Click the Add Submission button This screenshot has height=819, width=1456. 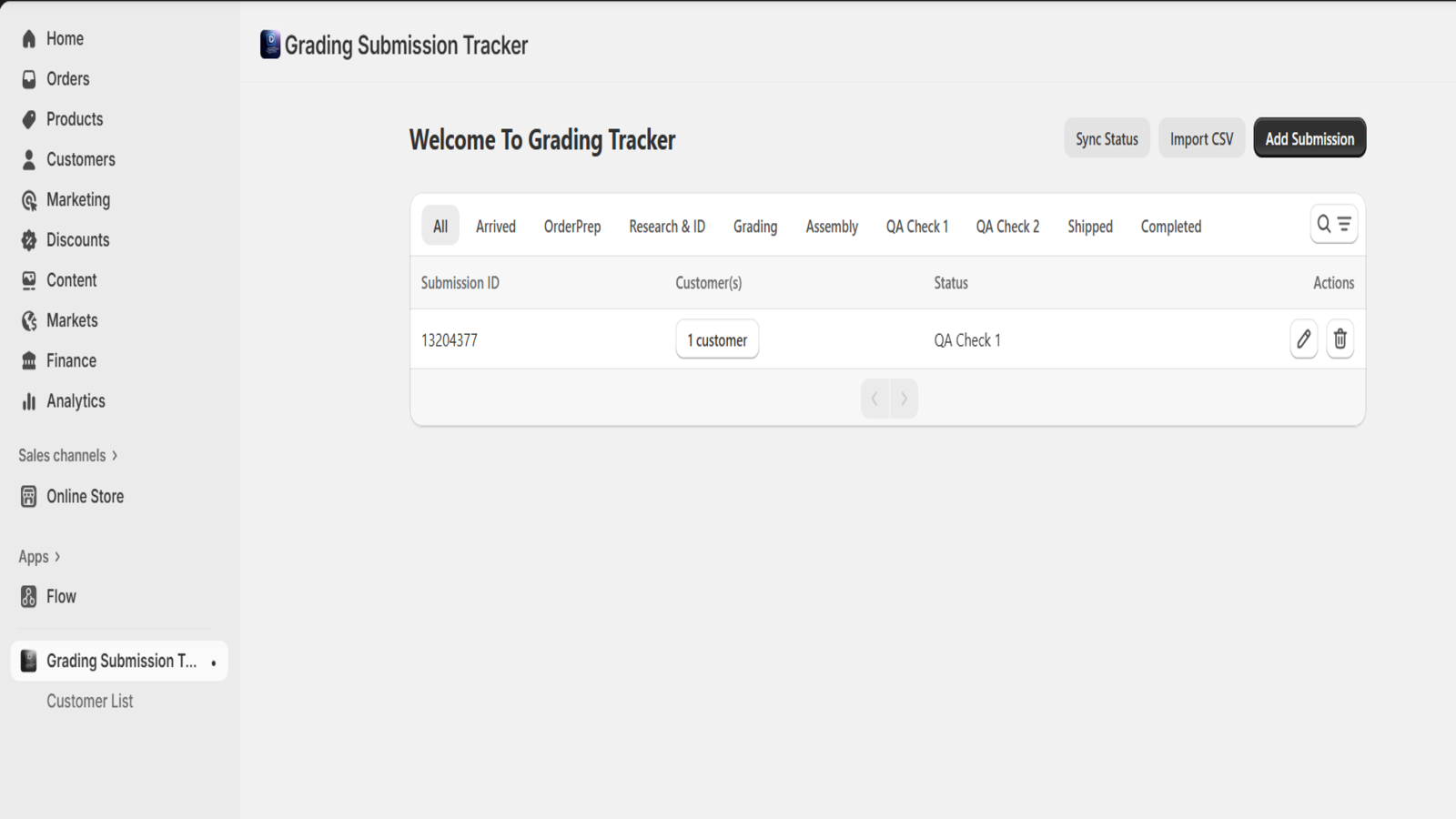pyautogui.click(x=1309, y=137)
